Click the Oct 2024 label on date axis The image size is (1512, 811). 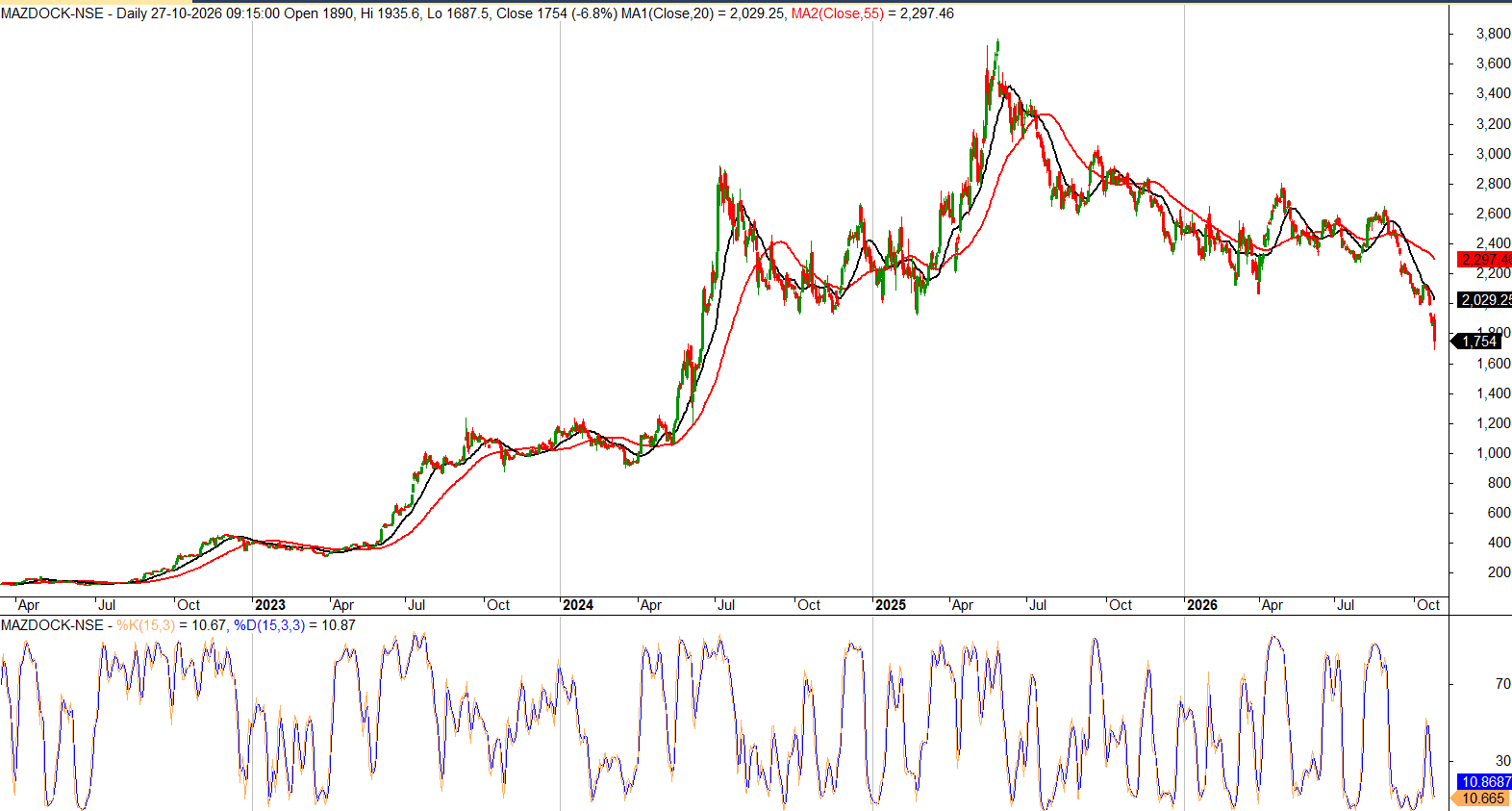coord(809,605)
